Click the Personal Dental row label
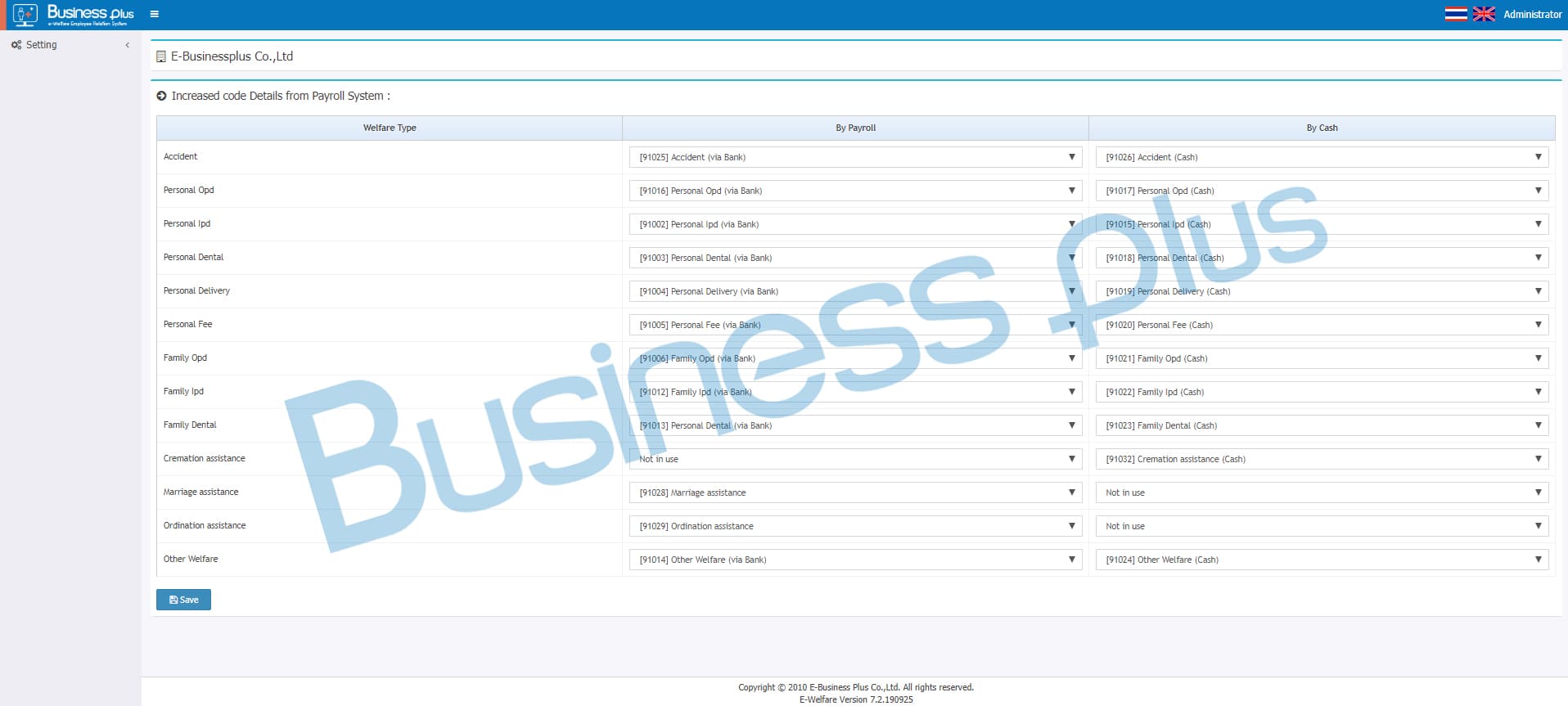Image resolution: width=1568 pixels, height=706 pixels. point(193,257)
